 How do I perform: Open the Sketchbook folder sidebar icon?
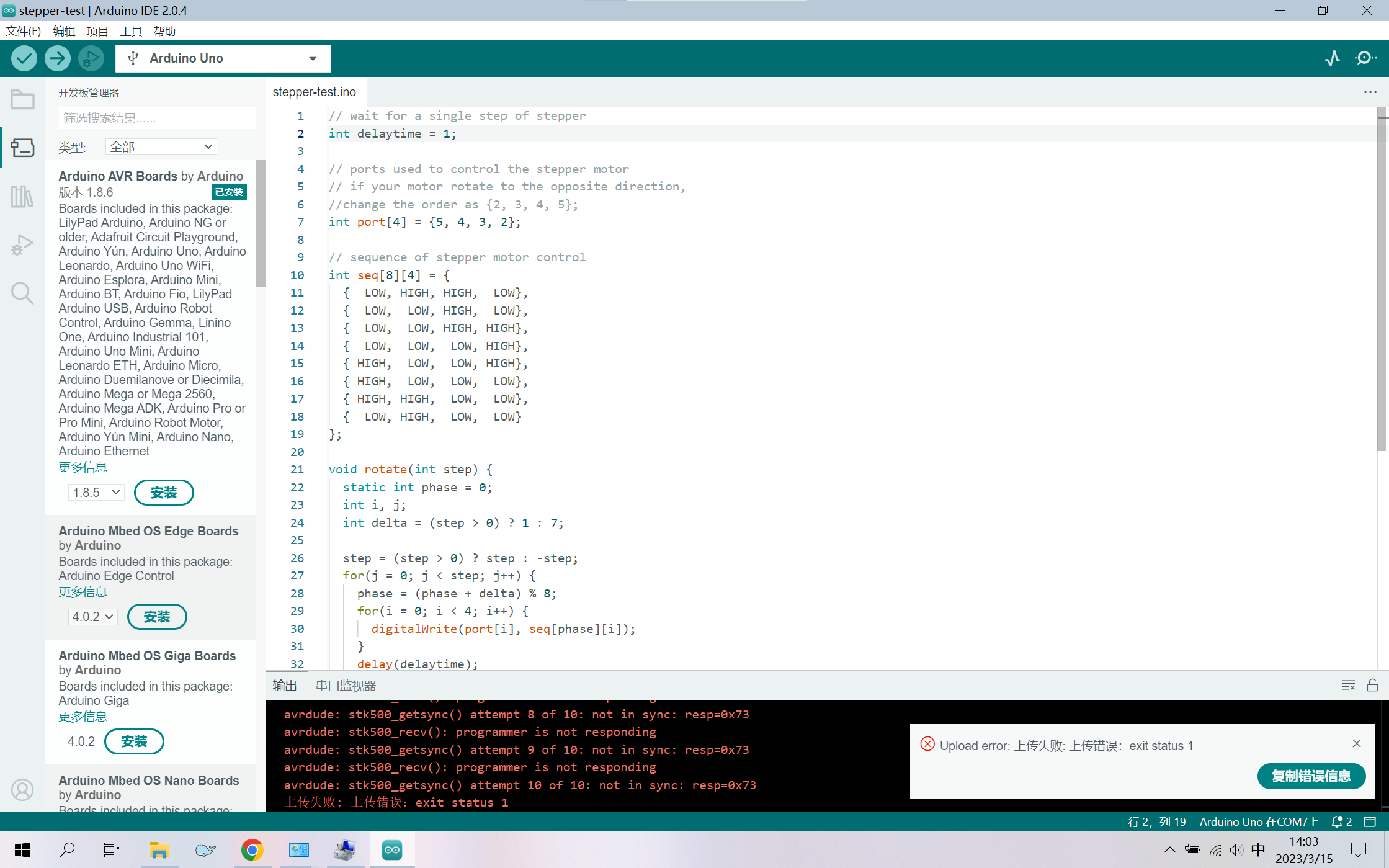(22, 99)
